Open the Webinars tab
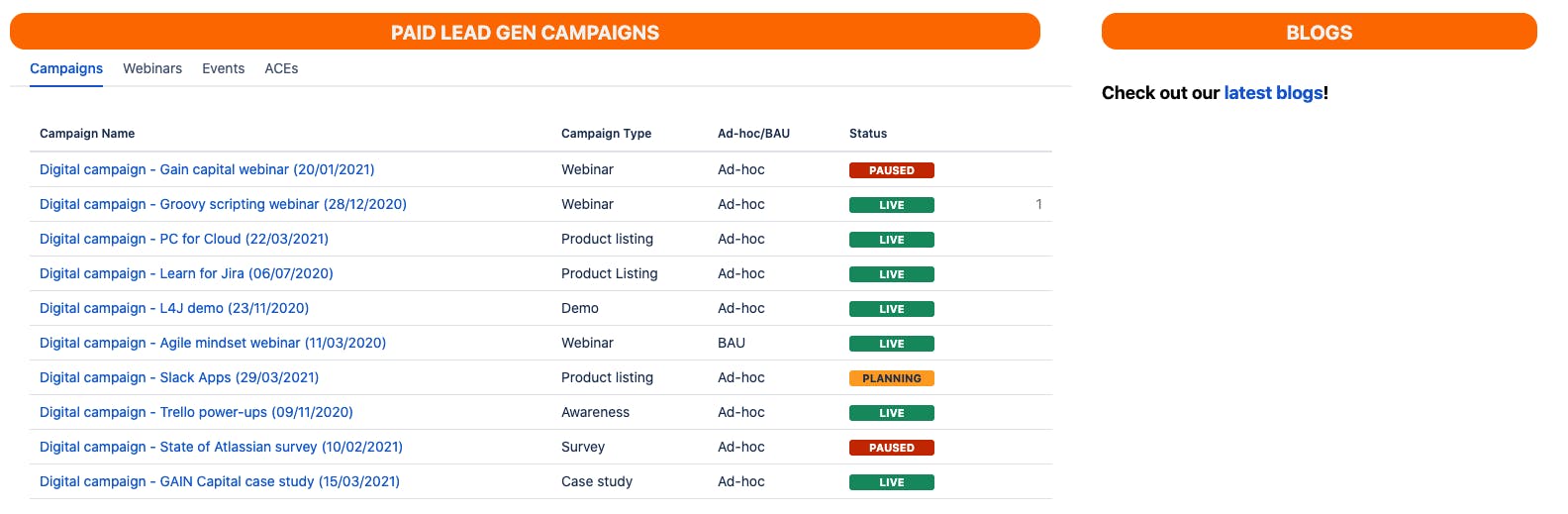Screen dimensions: 1568x514 tap(152, 68)
